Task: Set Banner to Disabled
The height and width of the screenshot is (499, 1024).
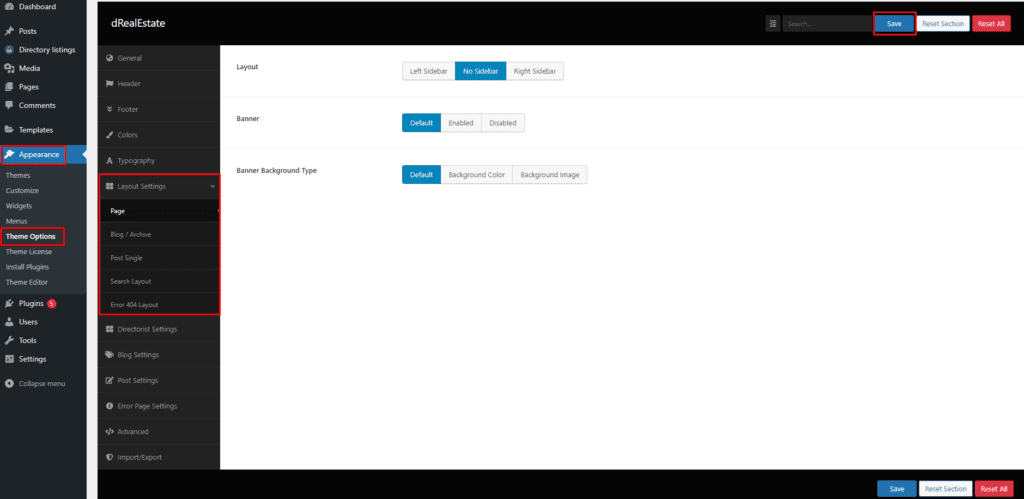Action: click(x=502, y=123)
